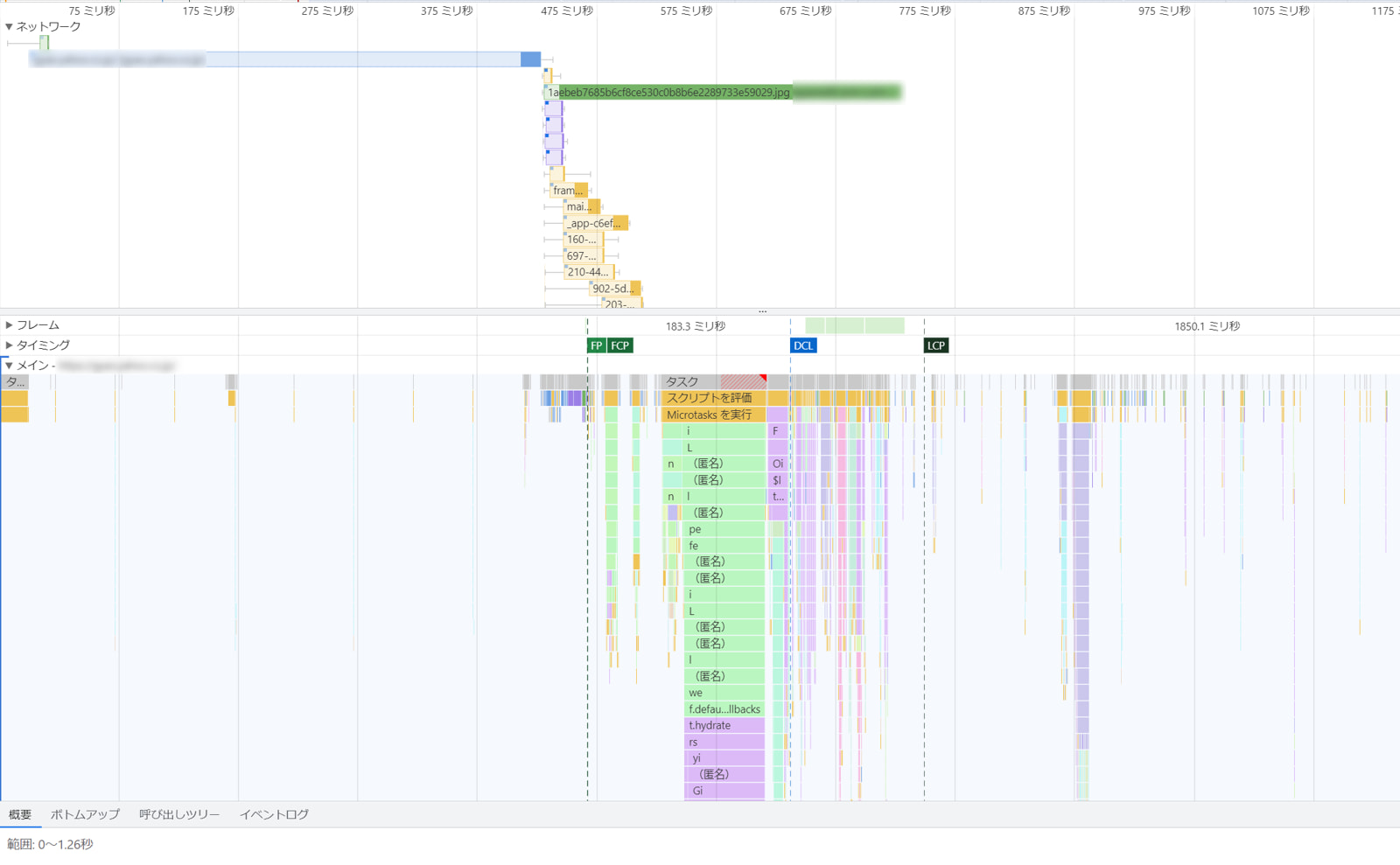Select the LCP timing marker
The height and width of the screenshot is (865, 1400).
click(935, 345)
